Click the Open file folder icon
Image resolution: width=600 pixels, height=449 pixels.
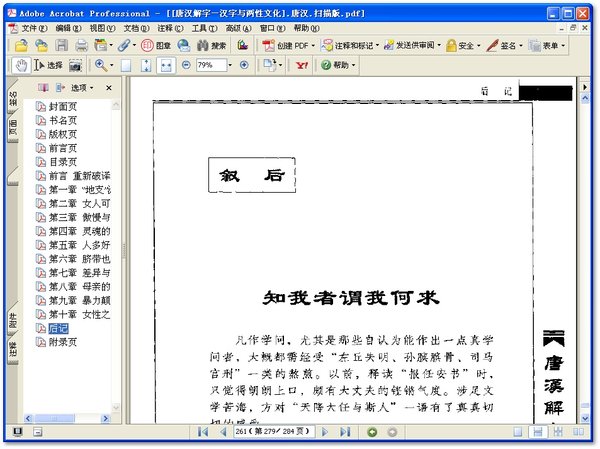pyautogui.click(x=21, y=46)
